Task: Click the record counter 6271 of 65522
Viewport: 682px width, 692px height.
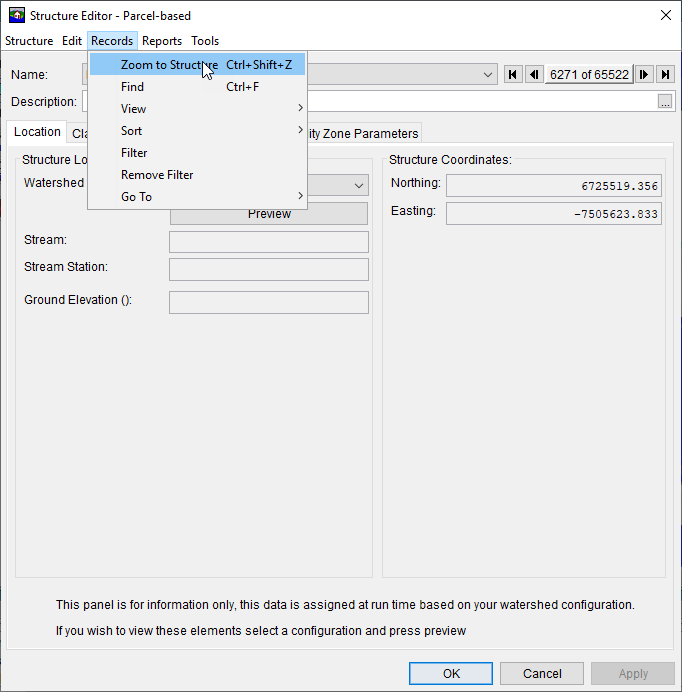Action: (589, 75)
